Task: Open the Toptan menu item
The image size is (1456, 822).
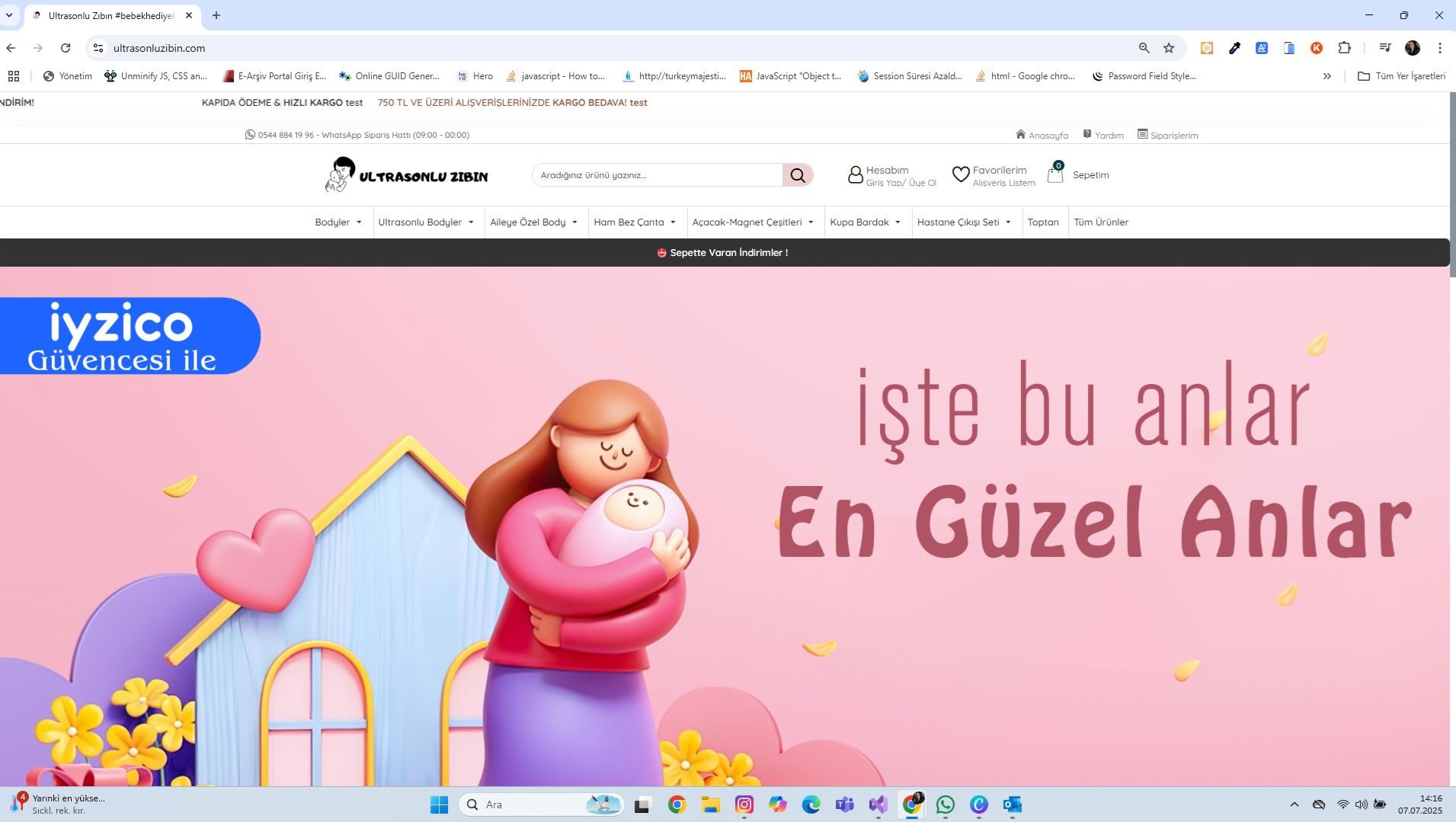Action: [1043, 222]
